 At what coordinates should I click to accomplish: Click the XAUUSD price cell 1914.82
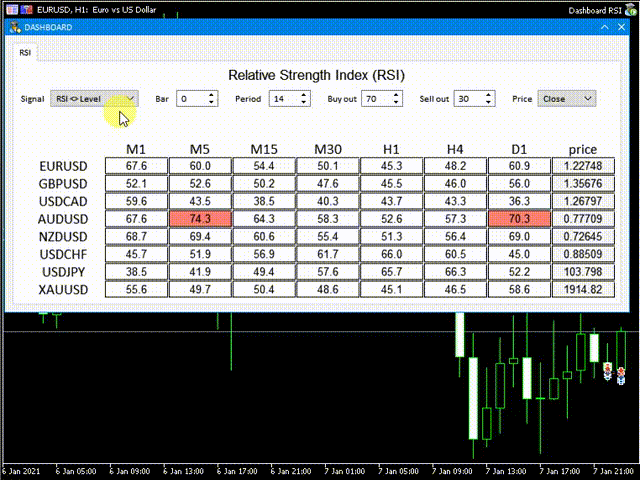coord(582,290)
